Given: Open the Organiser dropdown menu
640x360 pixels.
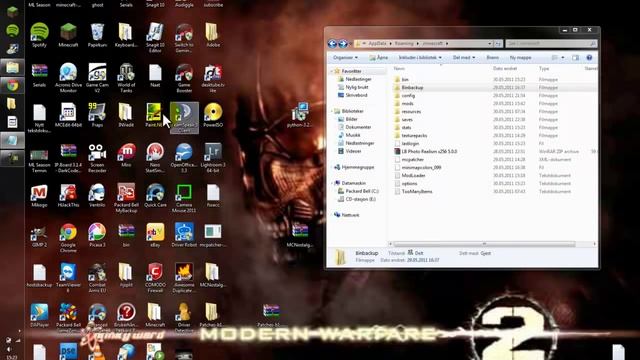Looking at the screenshot, I should tap(345, 58).
